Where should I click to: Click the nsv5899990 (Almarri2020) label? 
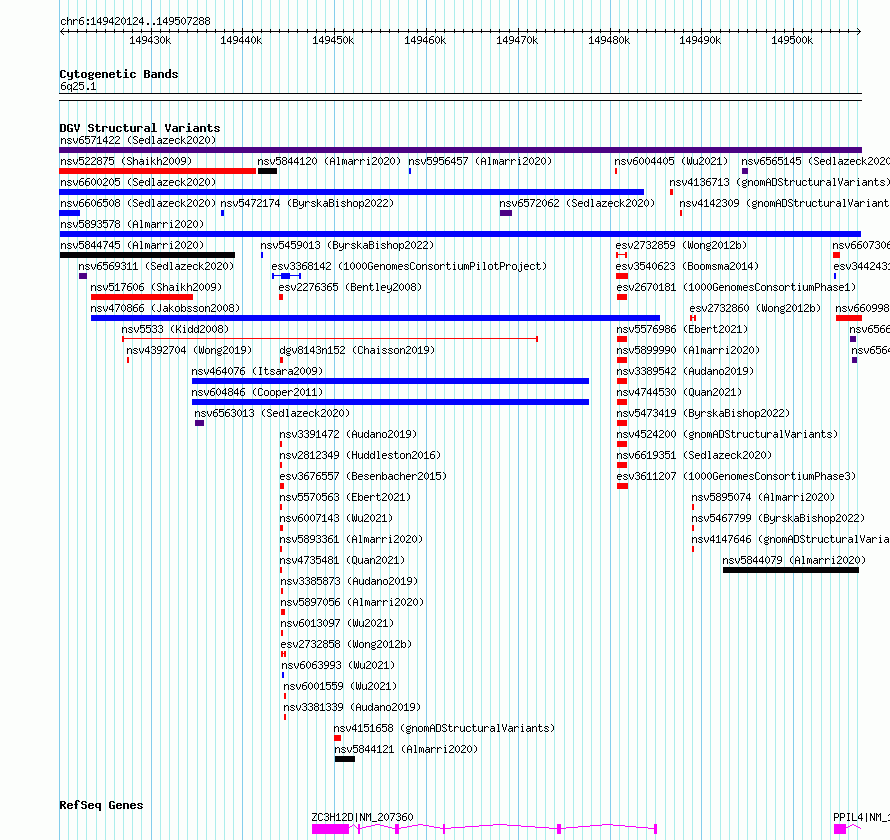[688, 350]
